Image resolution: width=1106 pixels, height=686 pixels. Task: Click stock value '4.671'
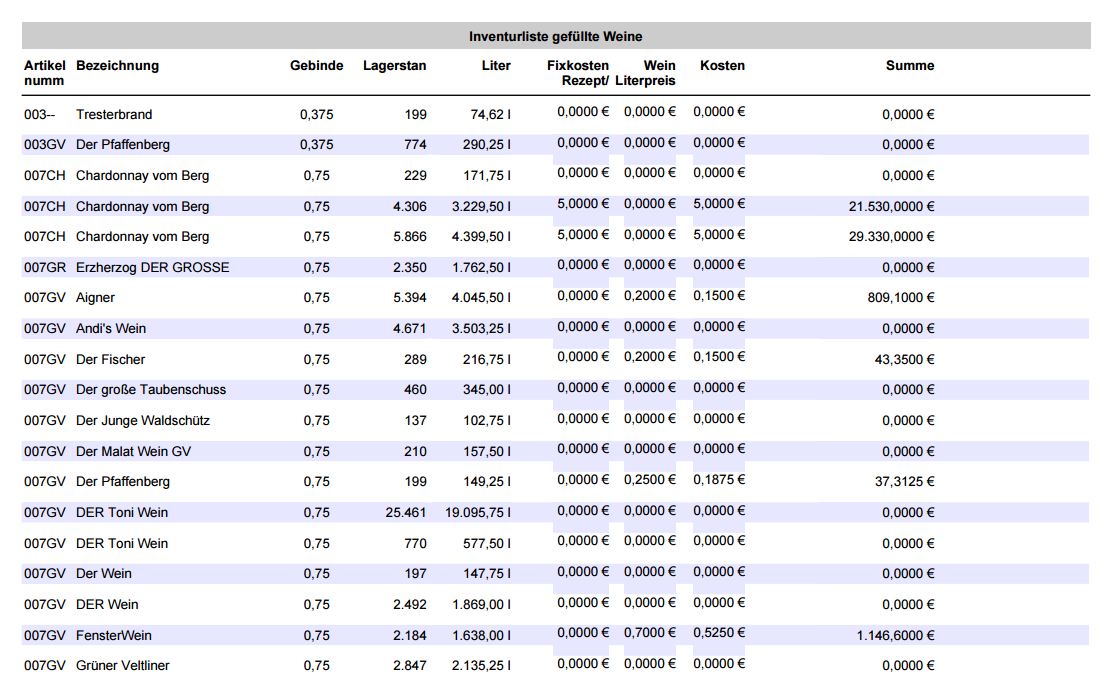pos(410,329)
